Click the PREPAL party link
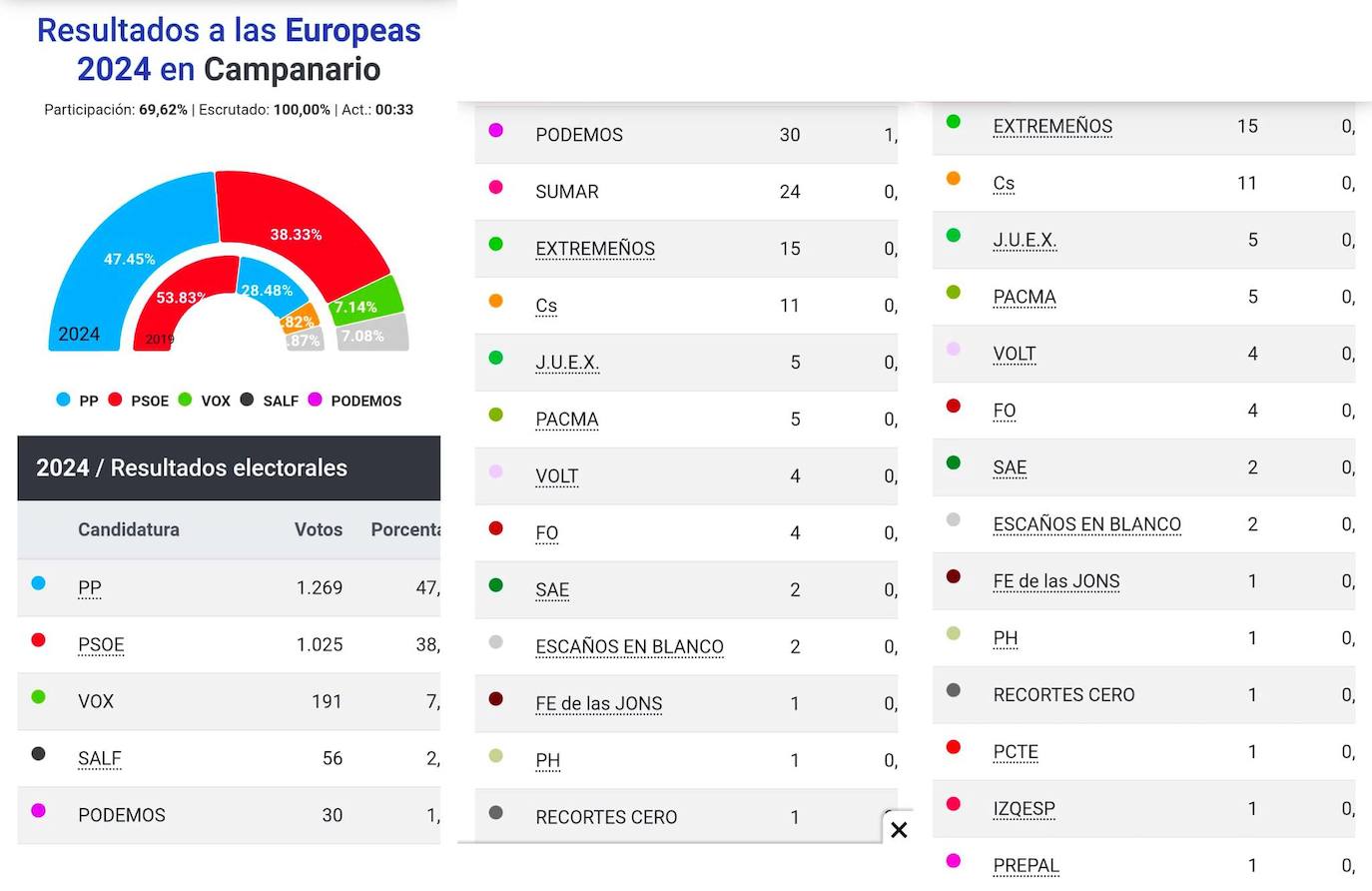The width and height of the screenshot is (1372, 891). [1026, 866]
